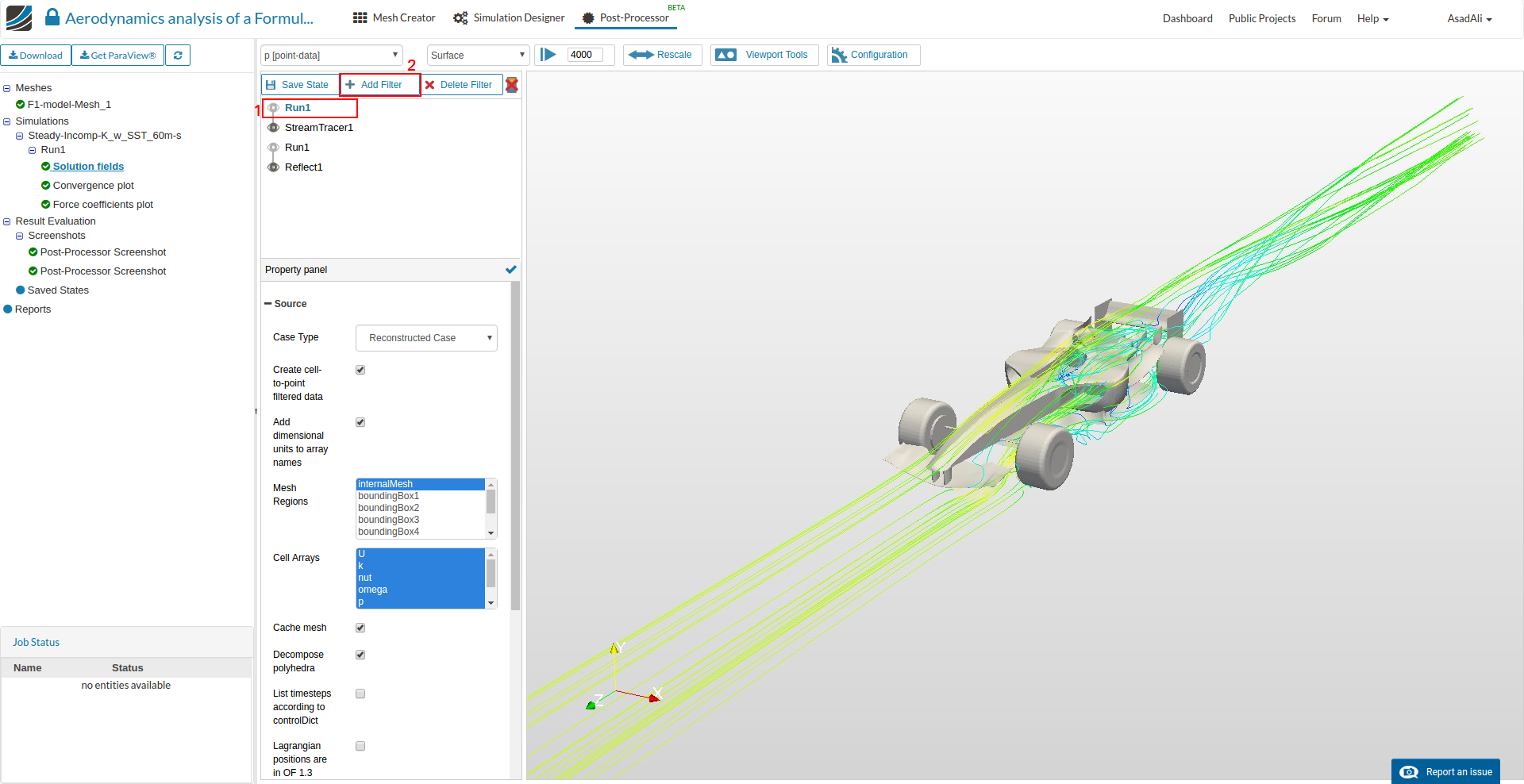Uncheck the Cache mesh checkbox

pyautogui.click(x=360, y=628)
